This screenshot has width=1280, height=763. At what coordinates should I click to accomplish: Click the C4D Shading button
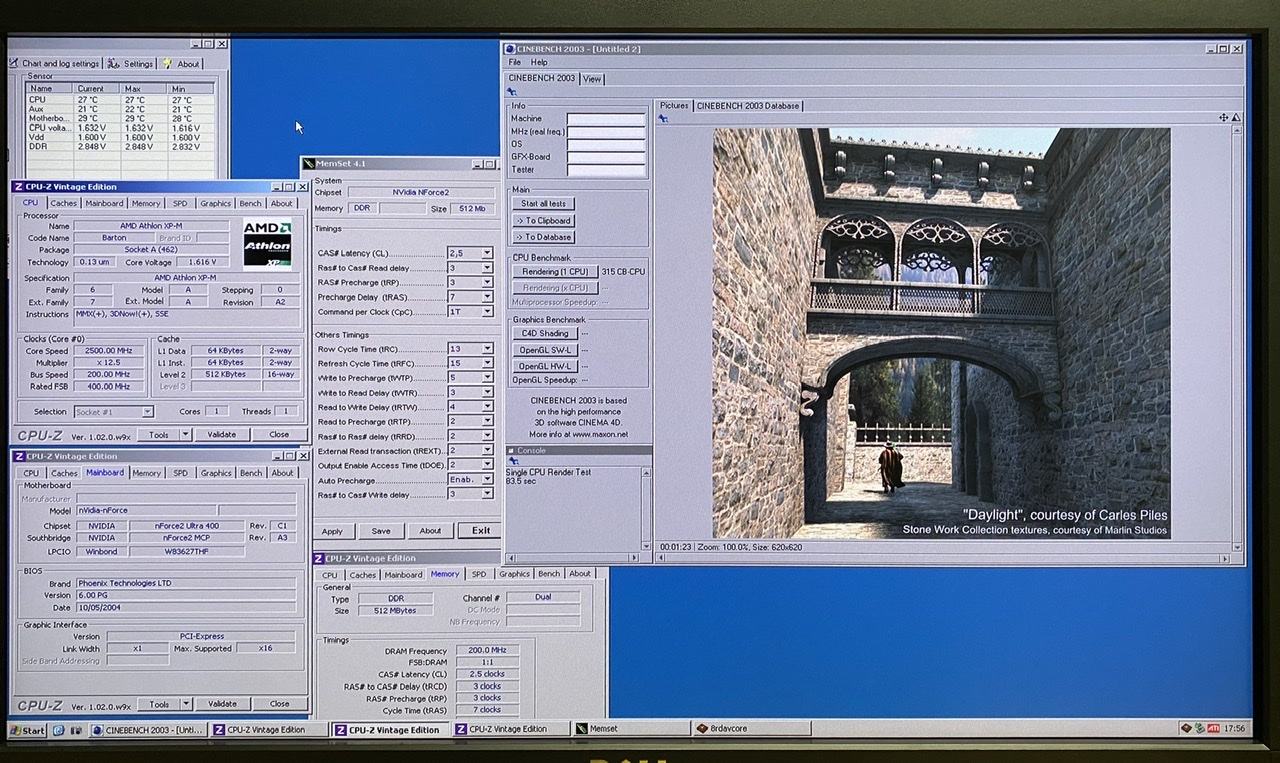(x=544, y=334)
